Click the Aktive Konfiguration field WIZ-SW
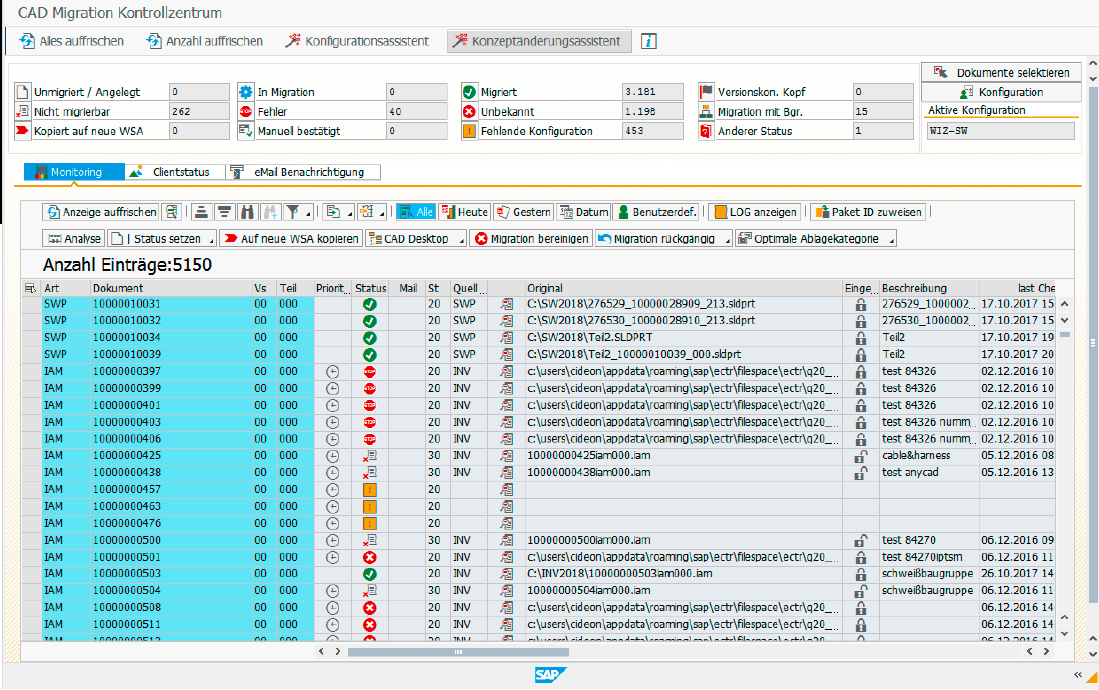1099x690 pixels. point(1000,131)
